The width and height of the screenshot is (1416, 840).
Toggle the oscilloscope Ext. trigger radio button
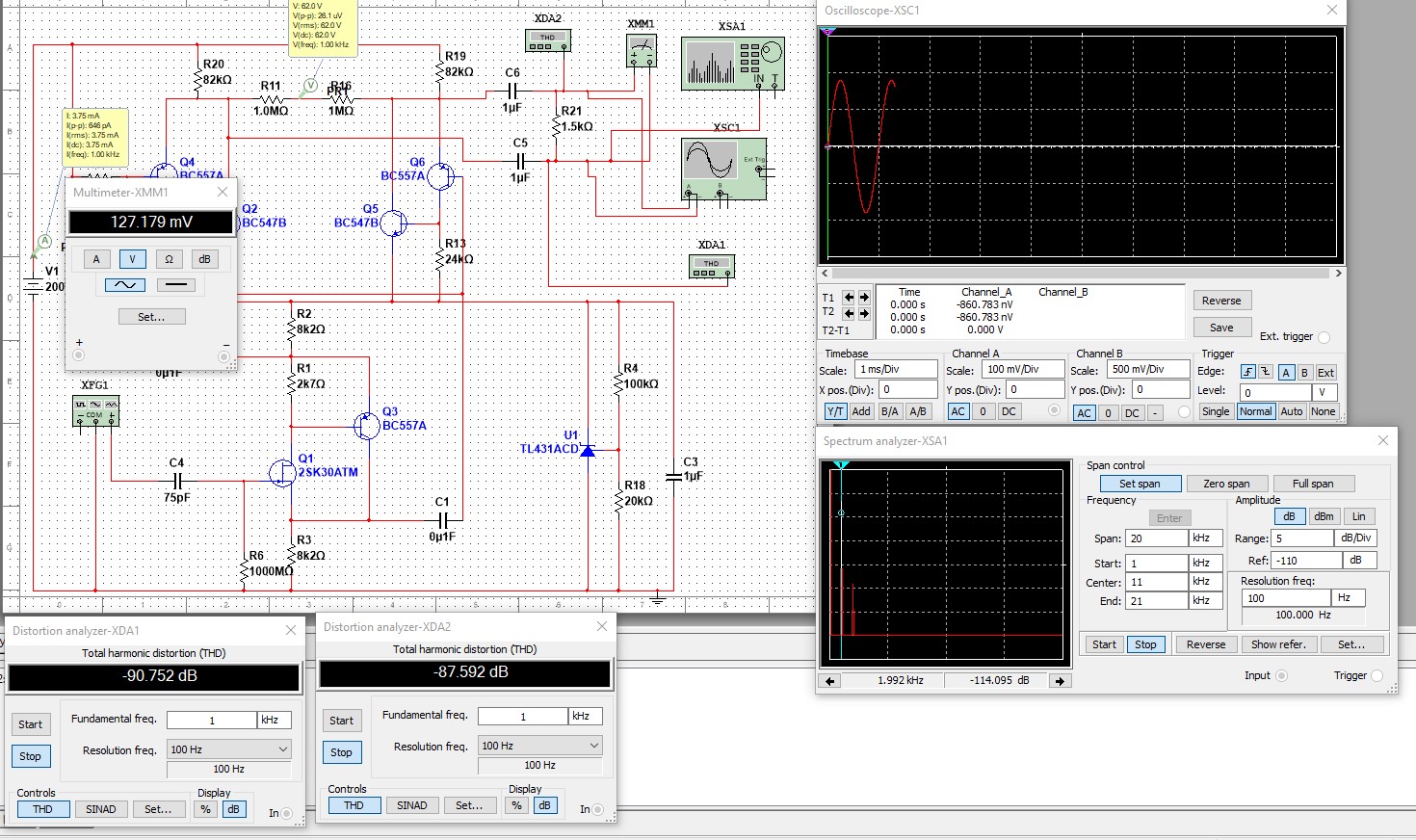(x=1324, y=337)
